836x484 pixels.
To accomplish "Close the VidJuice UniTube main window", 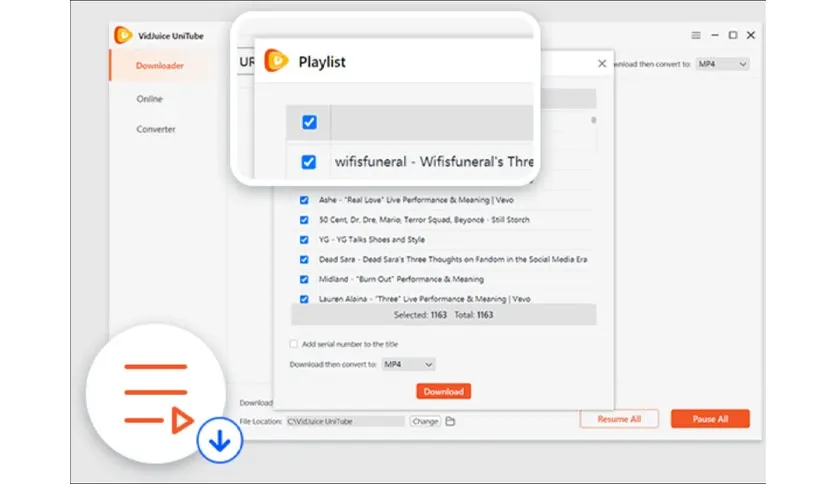I will (x=751, y=35).
